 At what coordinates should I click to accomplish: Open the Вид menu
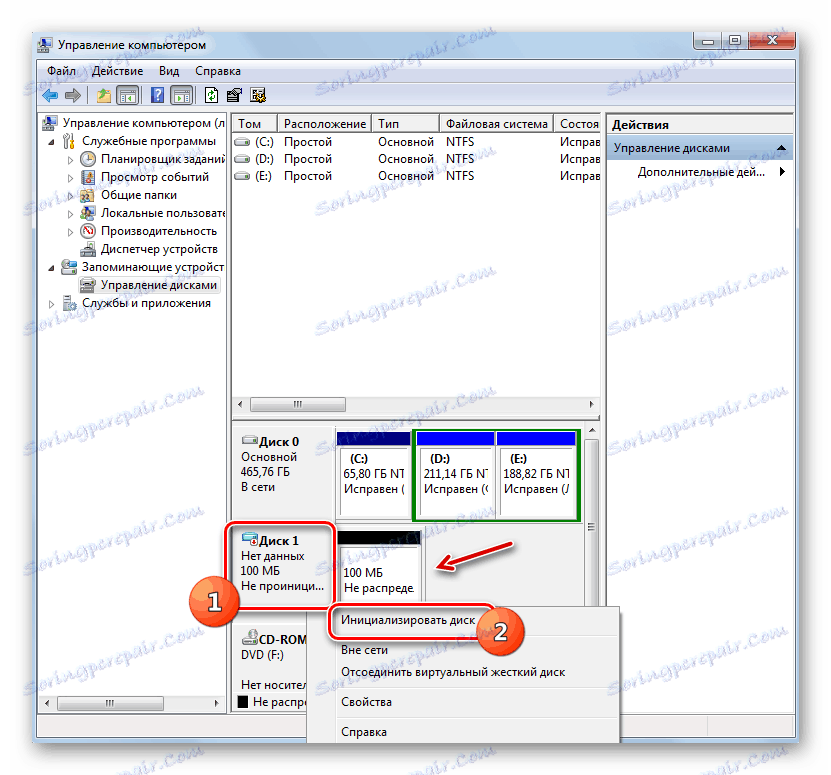point(169,71)
